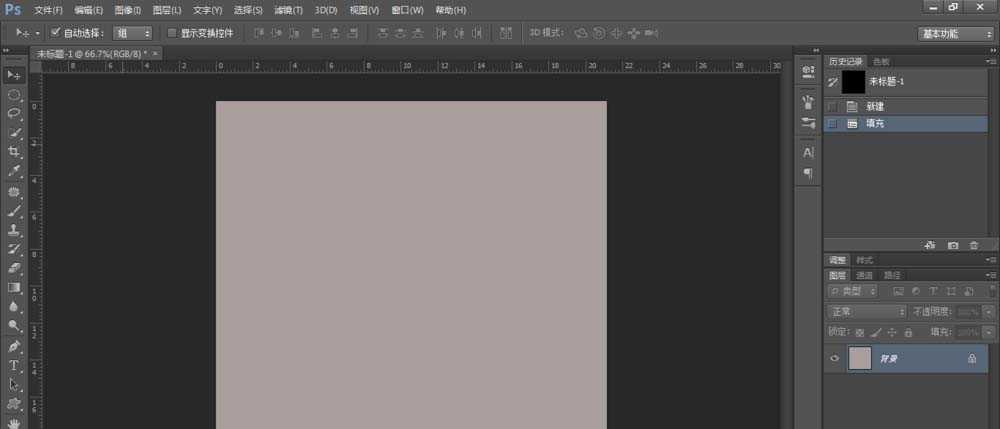Click the 新建 history state
The image size is (1000, 429).
tap(874, 106)
